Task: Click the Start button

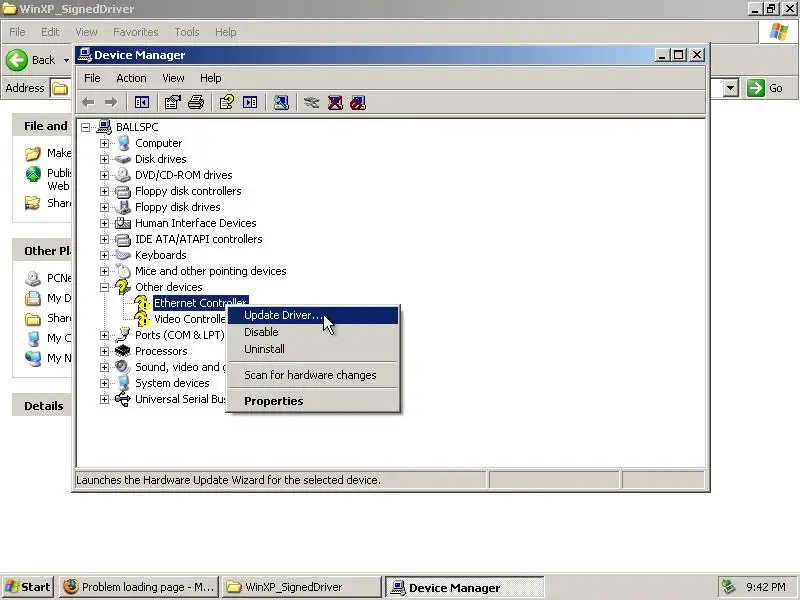Action: click(x=28, y=587)
